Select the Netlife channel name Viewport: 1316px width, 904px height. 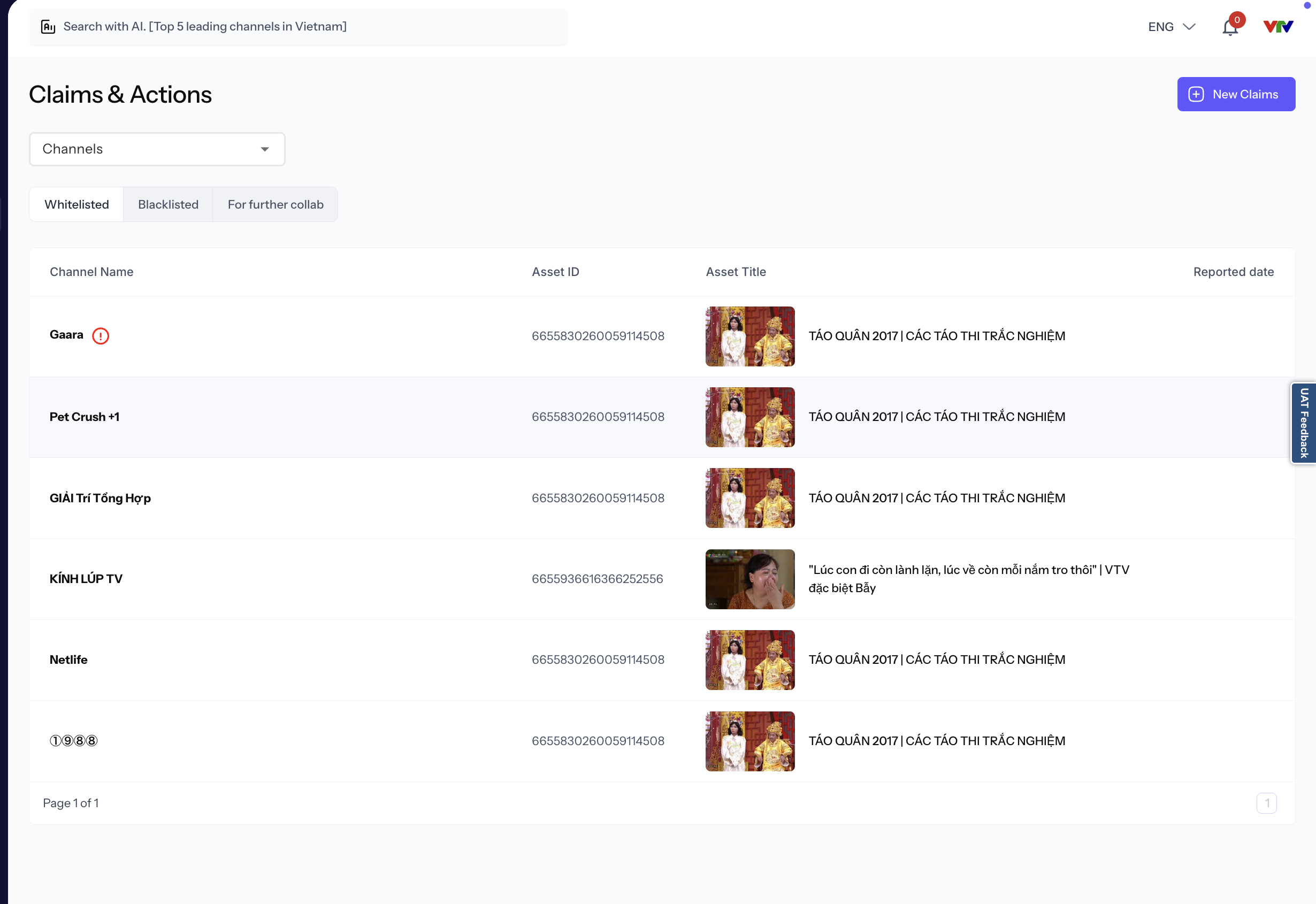(68, 660)
